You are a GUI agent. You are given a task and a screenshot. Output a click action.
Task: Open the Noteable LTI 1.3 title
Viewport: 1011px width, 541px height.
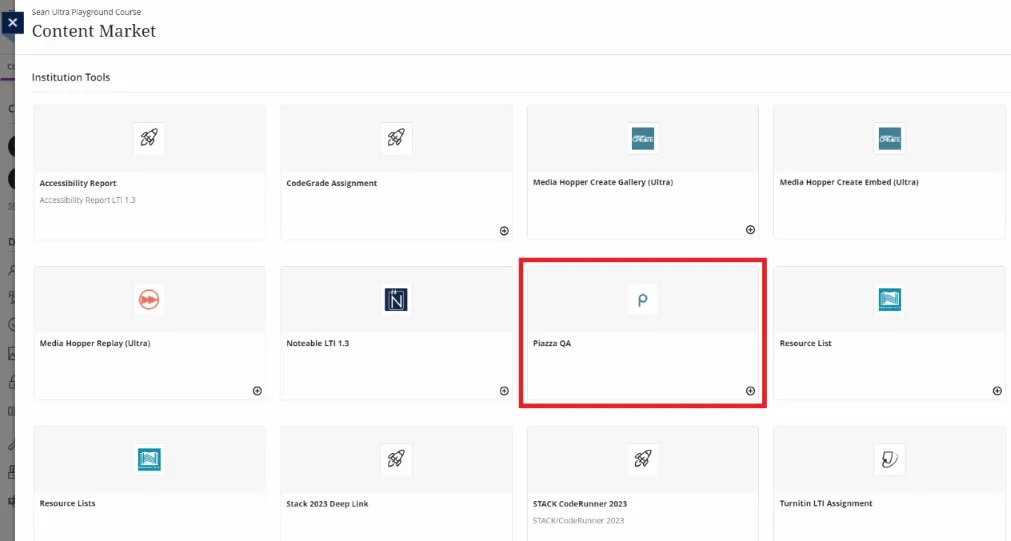(318, 344)
